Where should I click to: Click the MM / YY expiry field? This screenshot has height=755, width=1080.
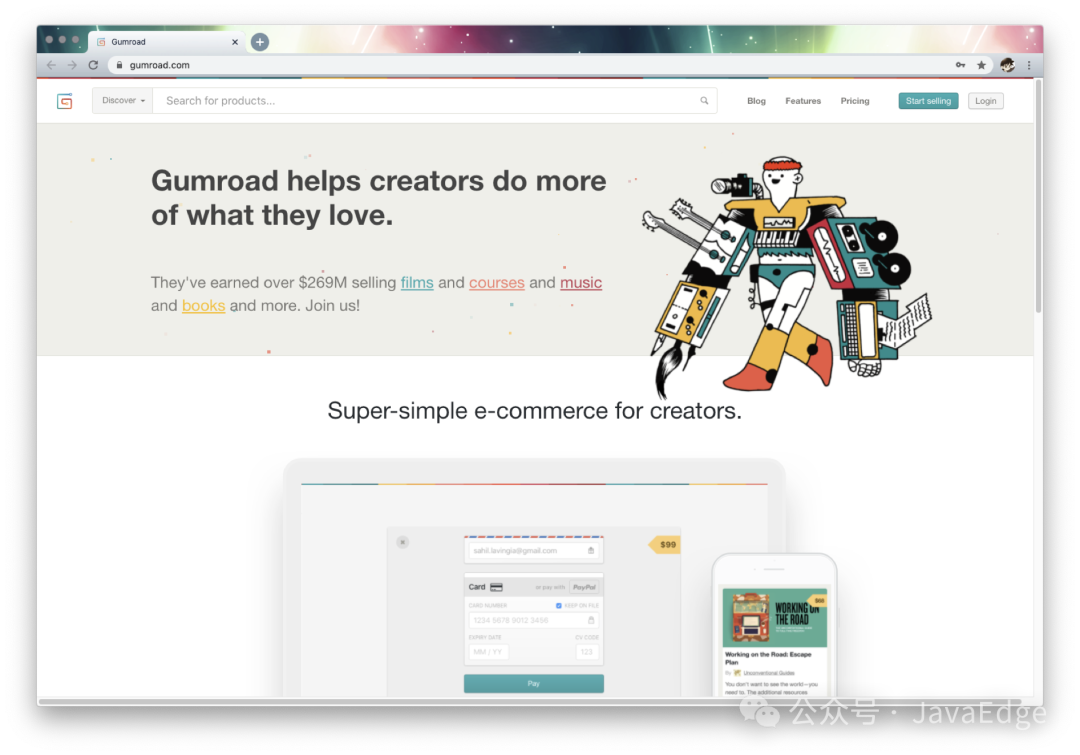coord(488,652)
